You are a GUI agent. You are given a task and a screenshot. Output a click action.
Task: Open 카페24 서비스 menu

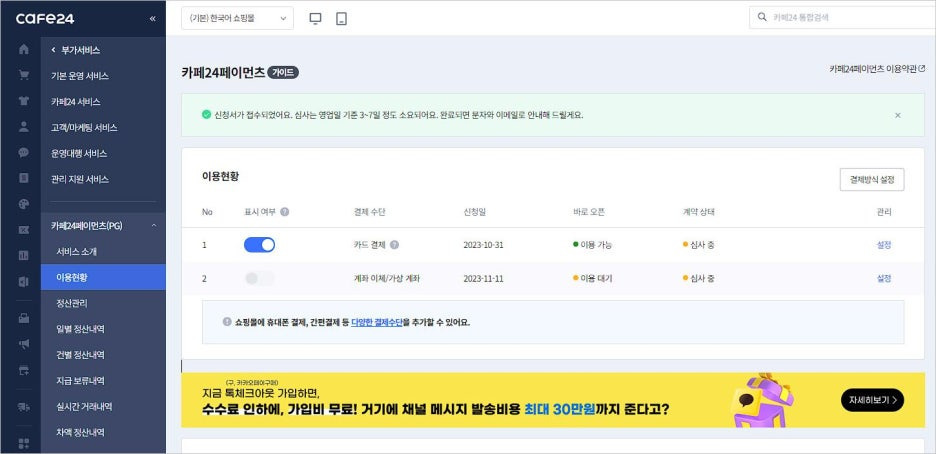click(76, 102)
